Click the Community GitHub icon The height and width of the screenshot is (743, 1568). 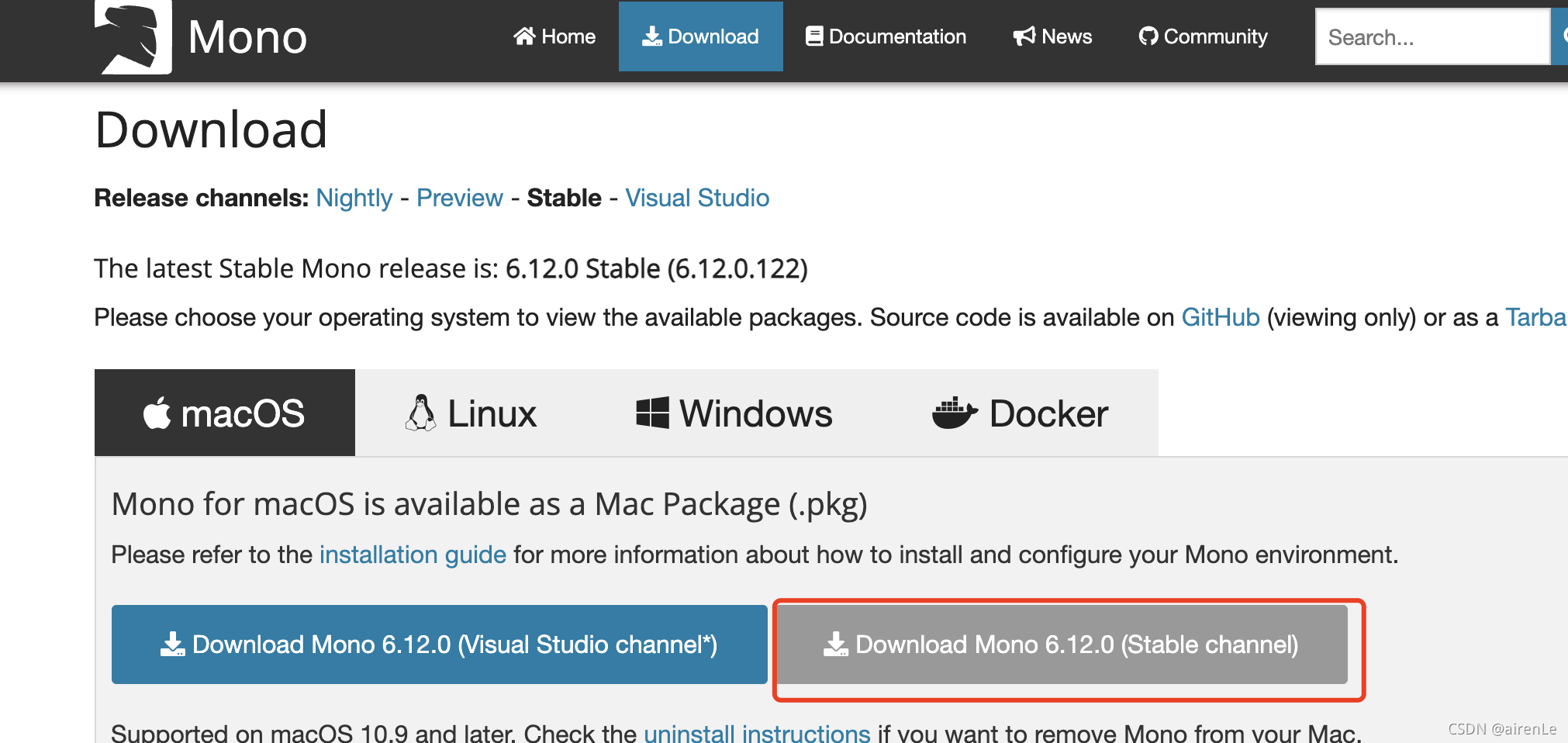click(1148, 36)
